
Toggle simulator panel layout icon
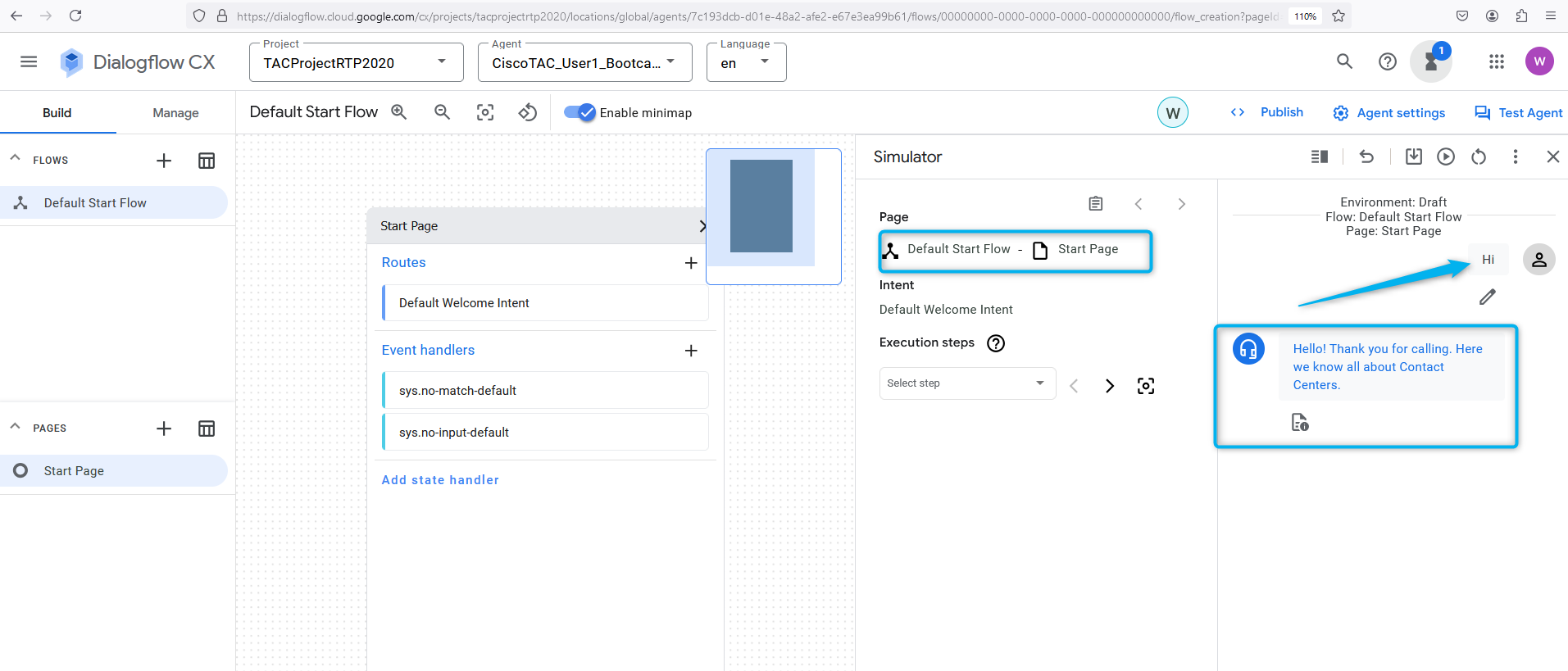[1320, 156]
